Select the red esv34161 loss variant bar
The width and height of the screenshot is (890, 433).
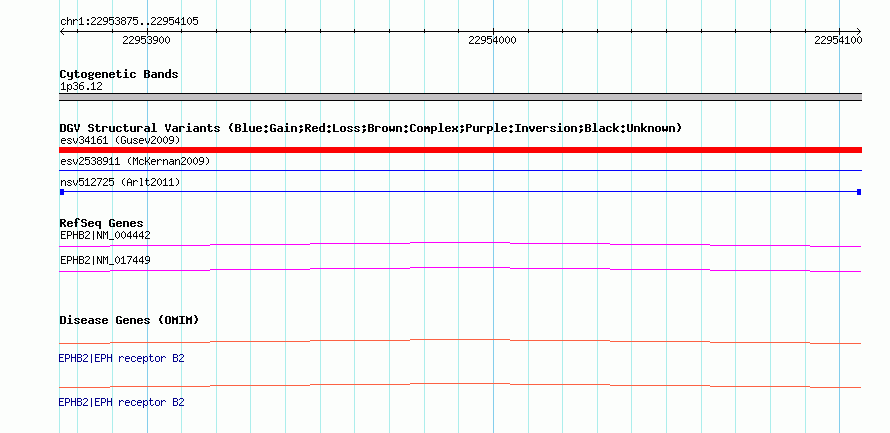click(460, 150)
